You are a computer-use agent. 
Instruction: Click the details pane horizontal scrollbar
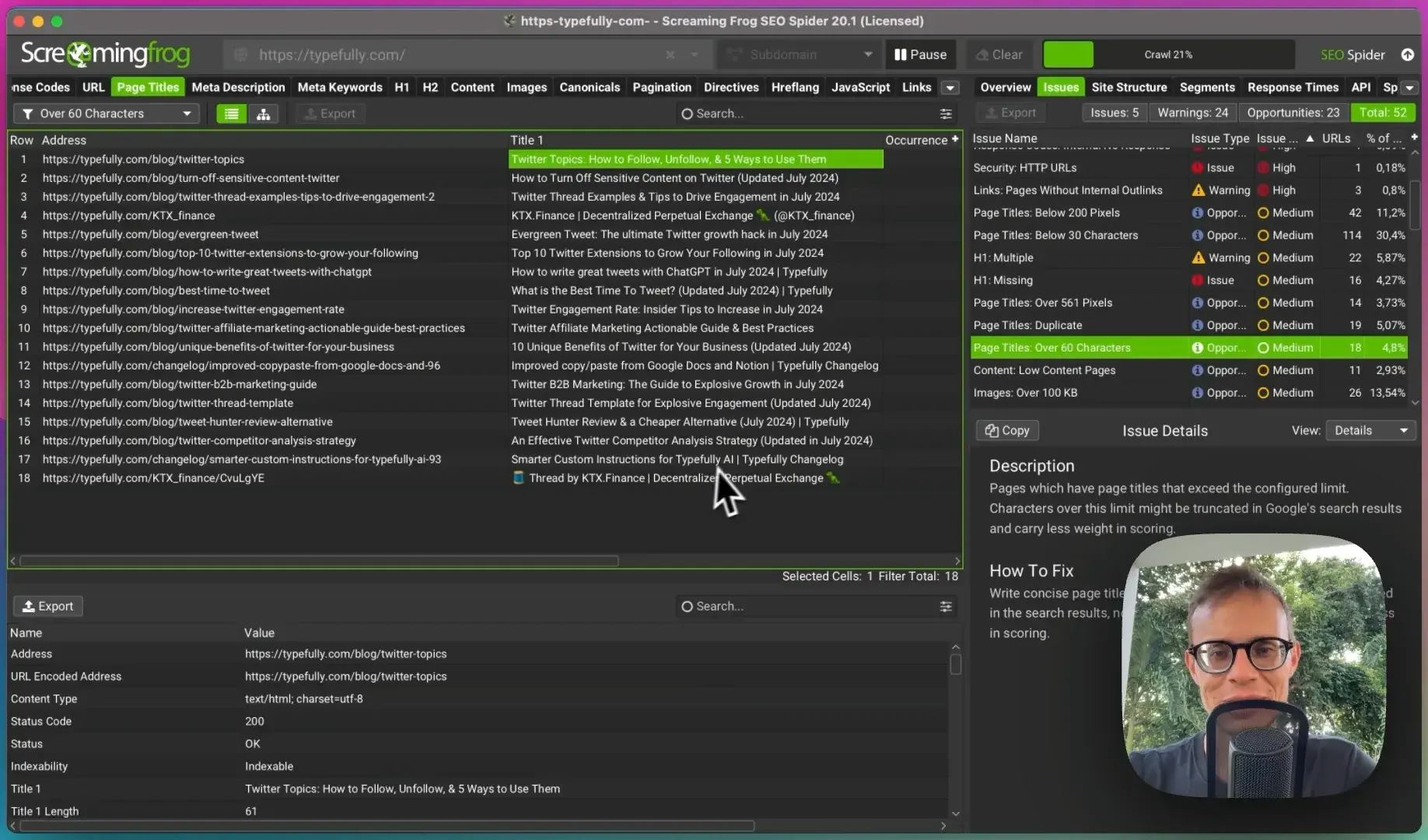[387, 826]
